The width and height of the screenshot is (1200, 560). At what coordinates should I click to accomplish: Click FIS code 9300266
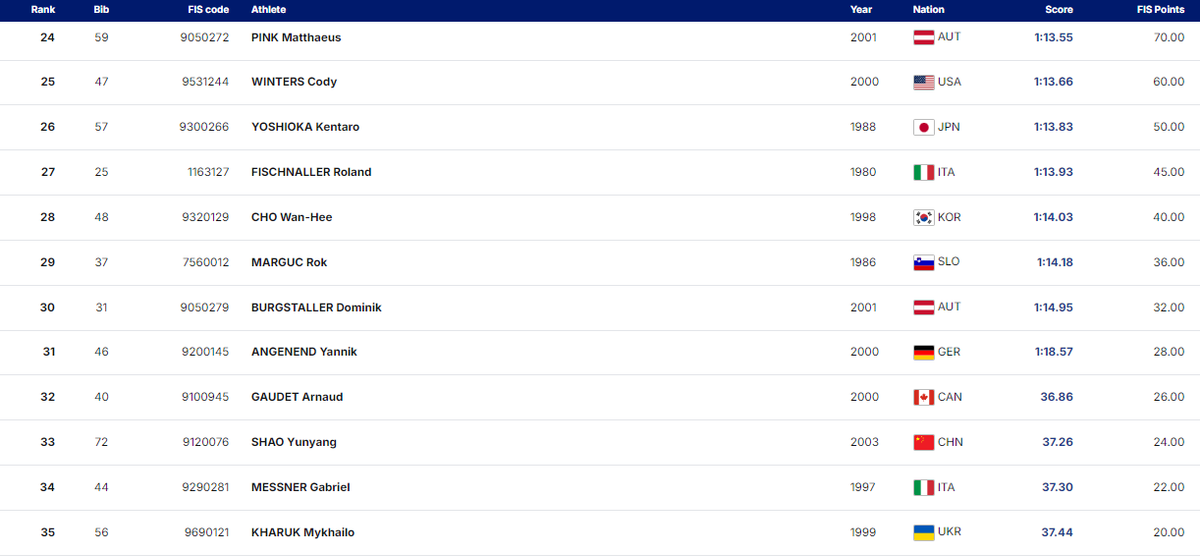[x=203, y=127]
